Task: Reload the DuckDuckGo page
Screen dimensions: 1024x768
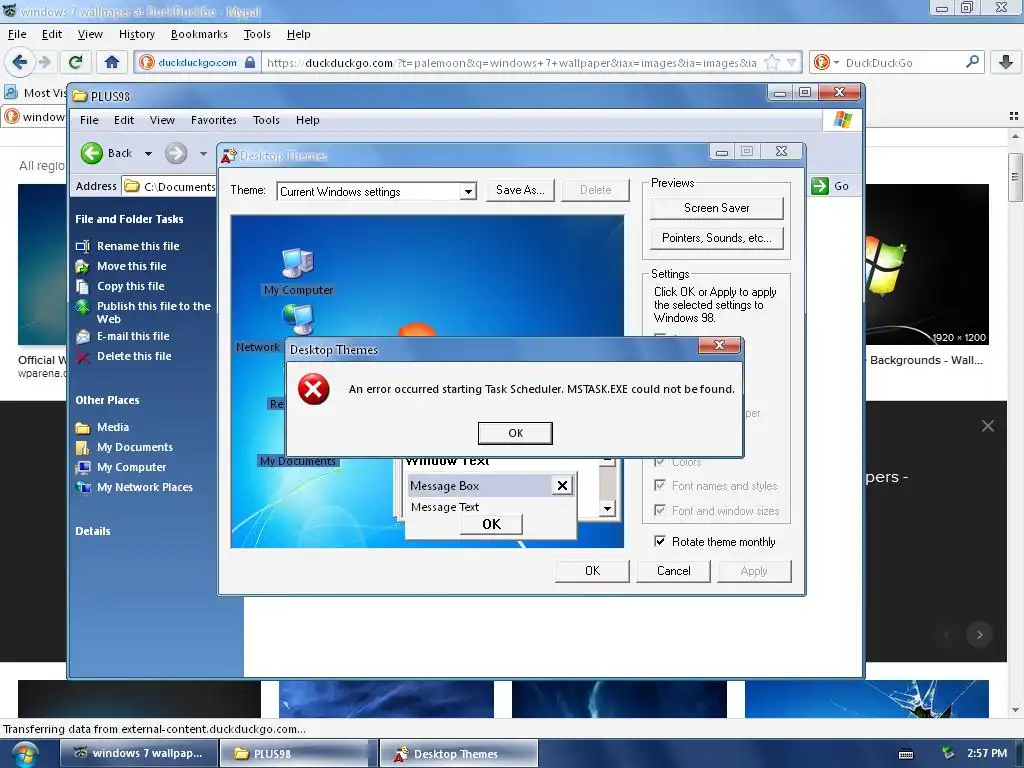Action: pyautogui.click(x=76, y=62)
